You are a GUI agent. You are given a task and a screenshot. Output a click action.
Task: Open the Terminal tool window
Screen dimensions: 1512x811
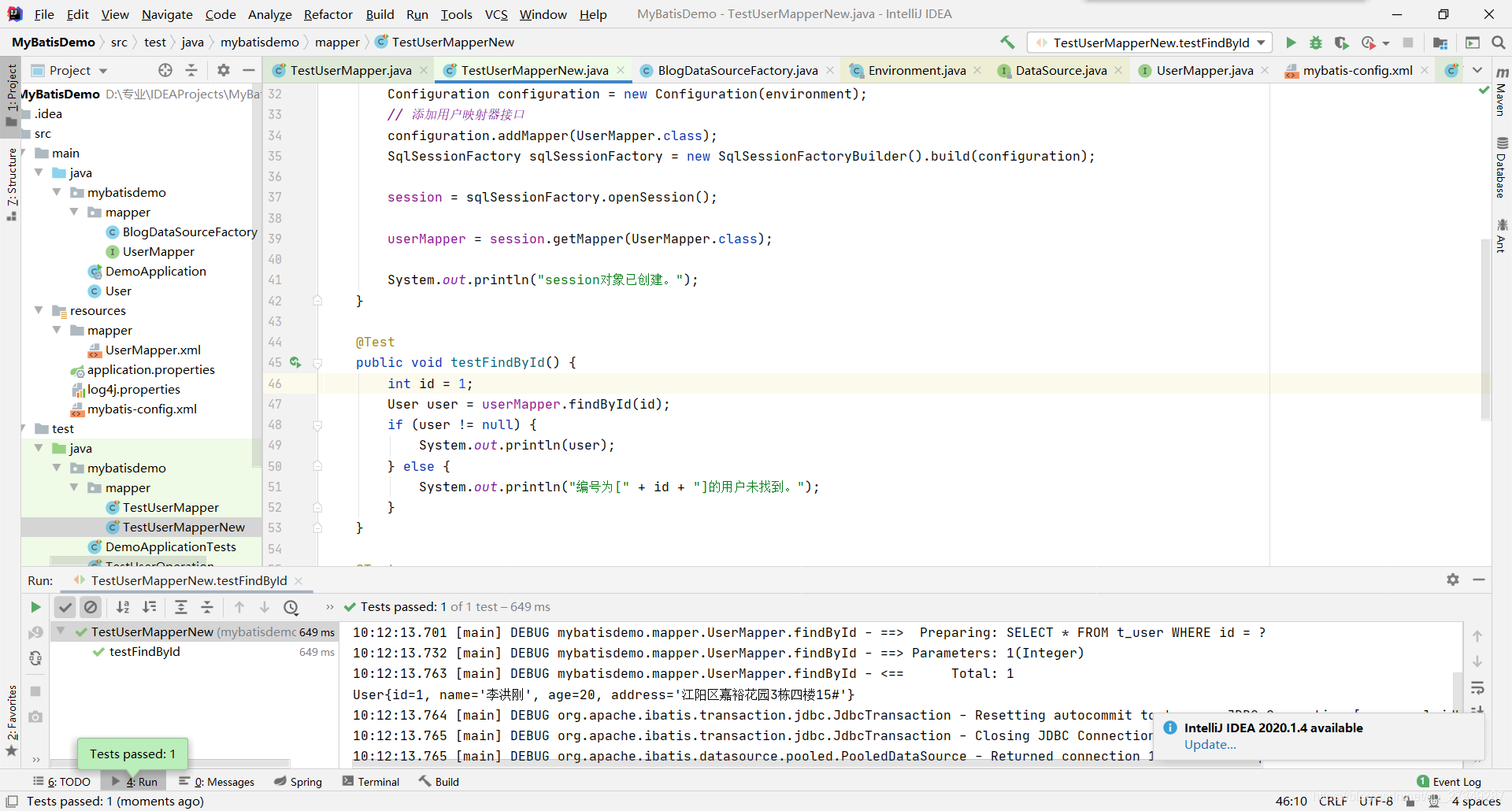pyautogui.click(x=371, y=781)
